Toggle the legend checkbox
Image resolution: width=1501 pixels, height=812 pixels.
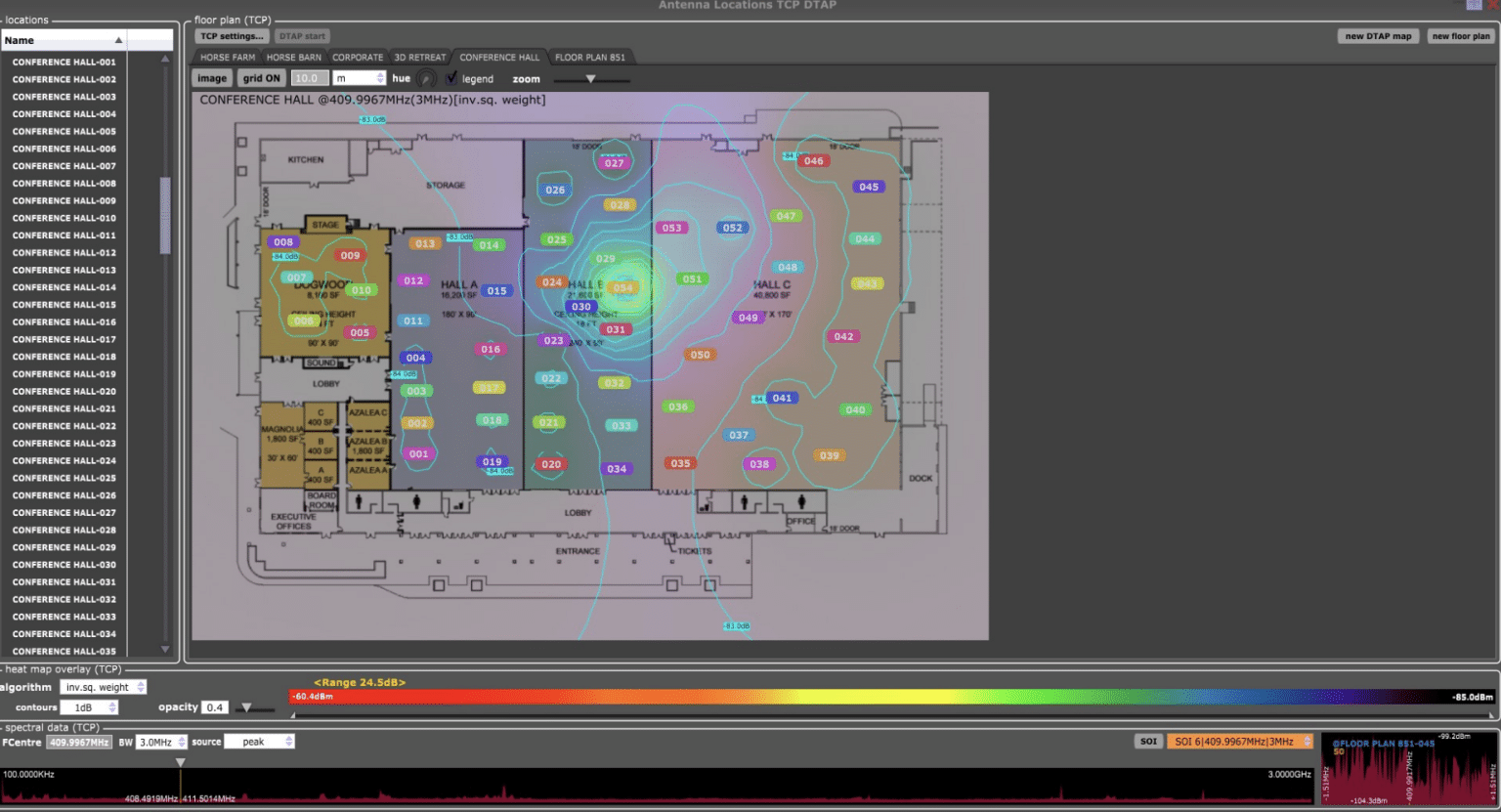click(451, 78)
